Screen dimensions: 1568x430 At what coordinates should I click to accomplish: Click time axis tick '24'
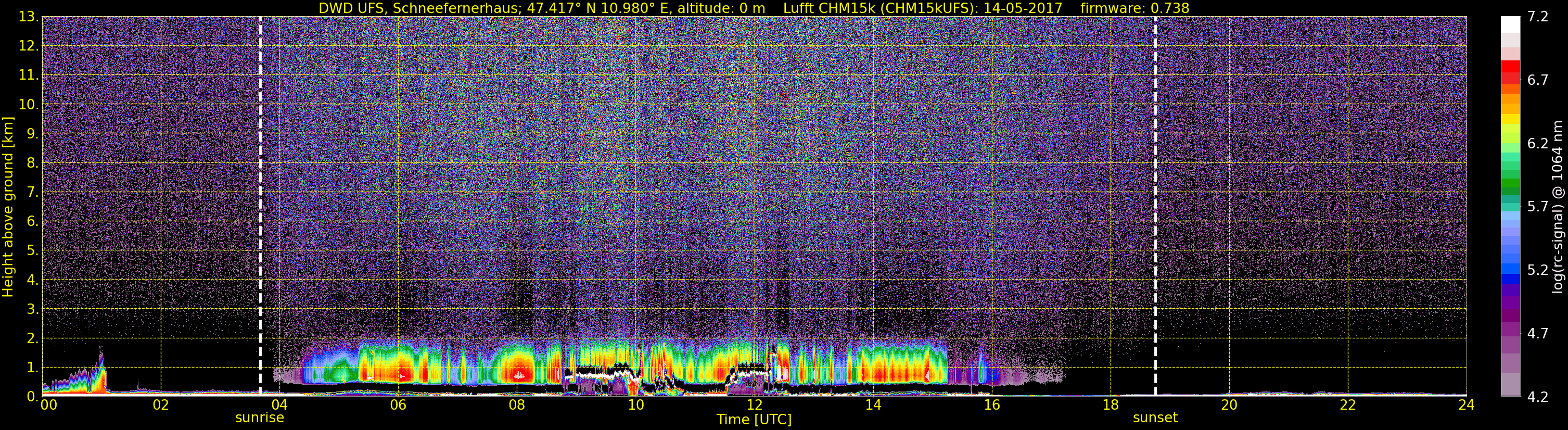1467,405
